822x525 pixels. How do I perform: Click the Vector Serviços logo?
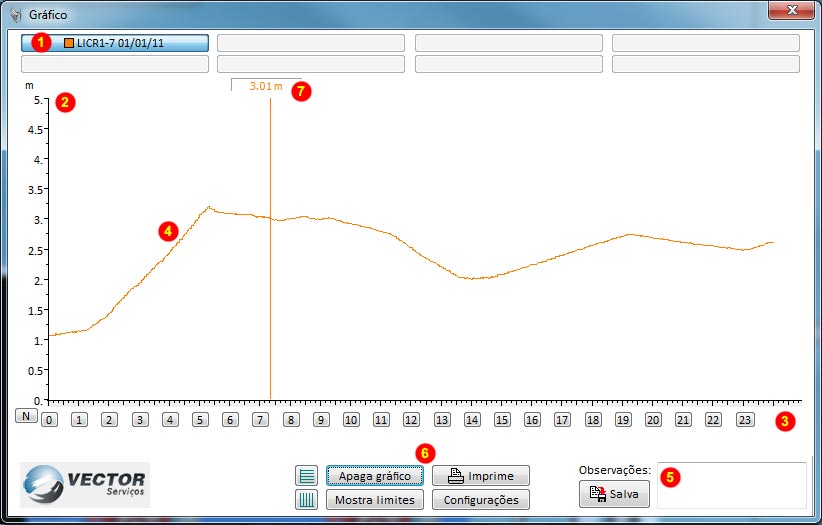[x=85, y=484]
